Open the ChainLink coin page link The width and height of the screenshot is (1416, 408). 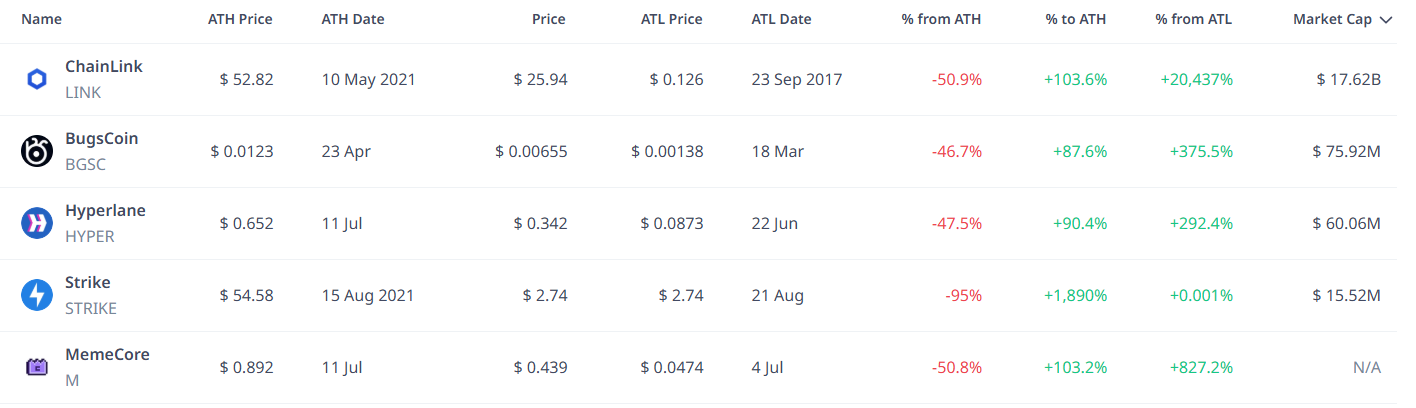coord(104,67)
